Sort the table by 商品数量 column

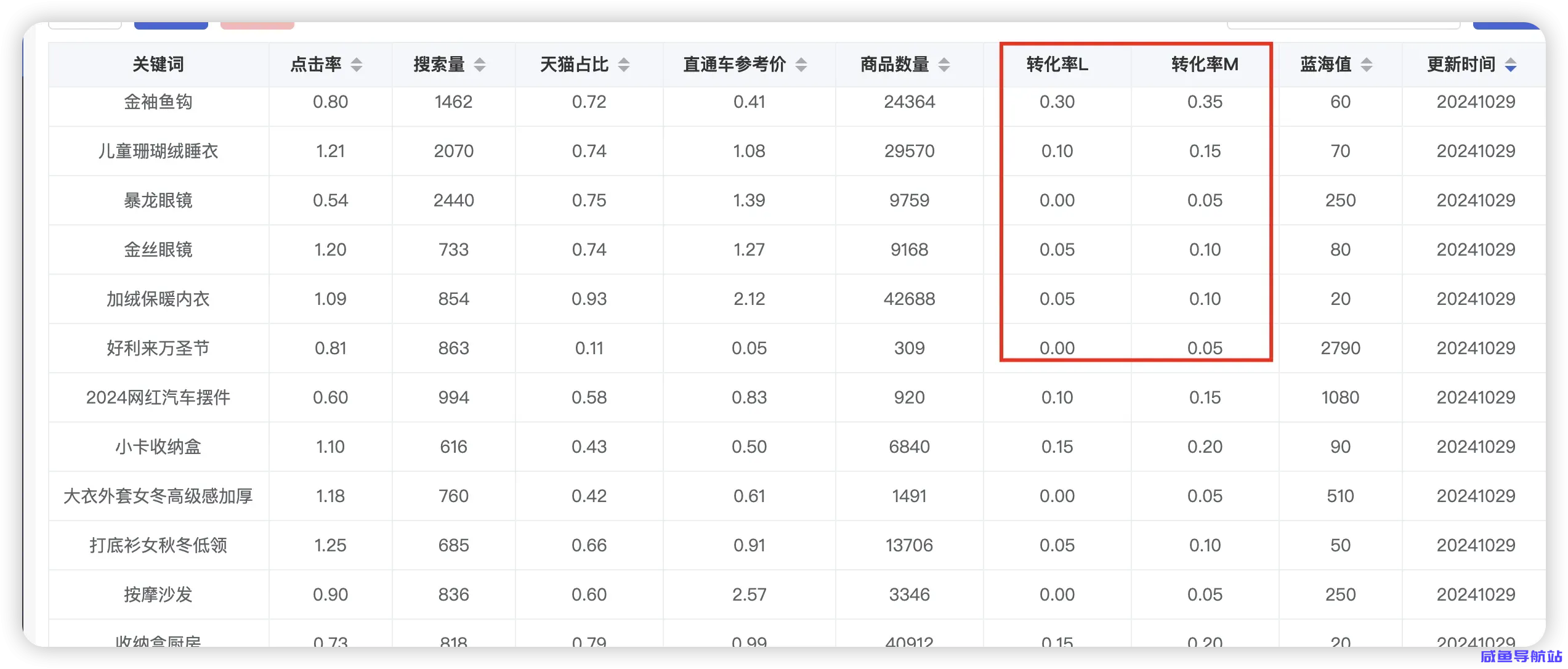tap(945, 64)
